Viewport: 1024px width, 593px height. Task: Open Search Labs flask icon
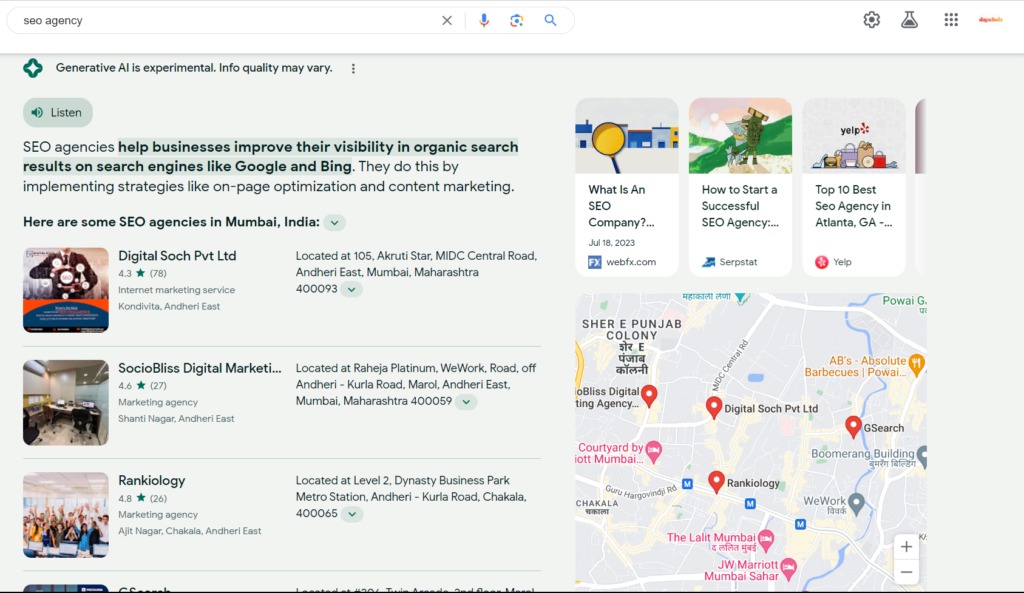(909, 20)
